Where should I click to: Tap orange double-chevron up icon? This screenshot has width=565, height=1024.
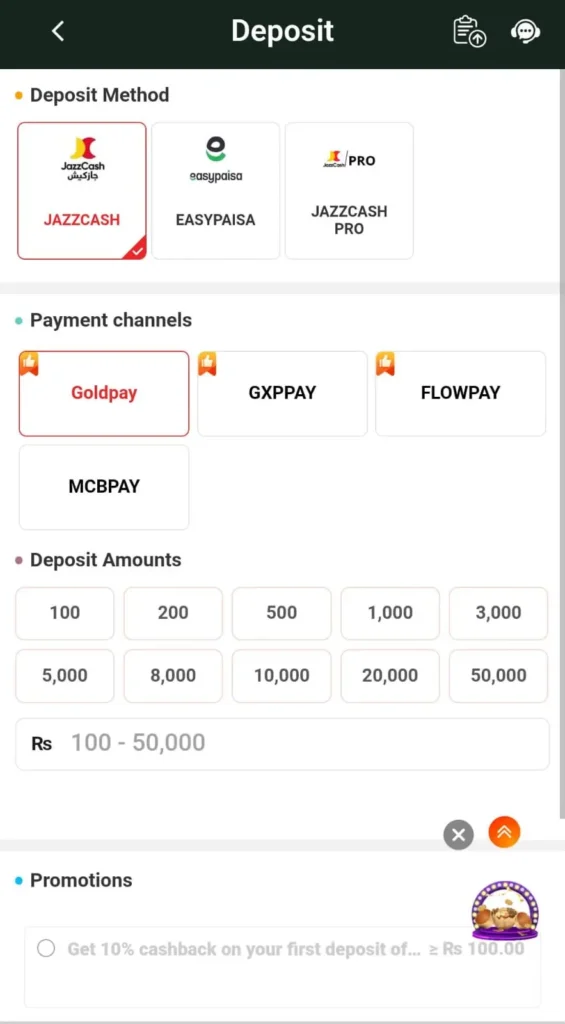pyautogui.click(x=504, y=832)
